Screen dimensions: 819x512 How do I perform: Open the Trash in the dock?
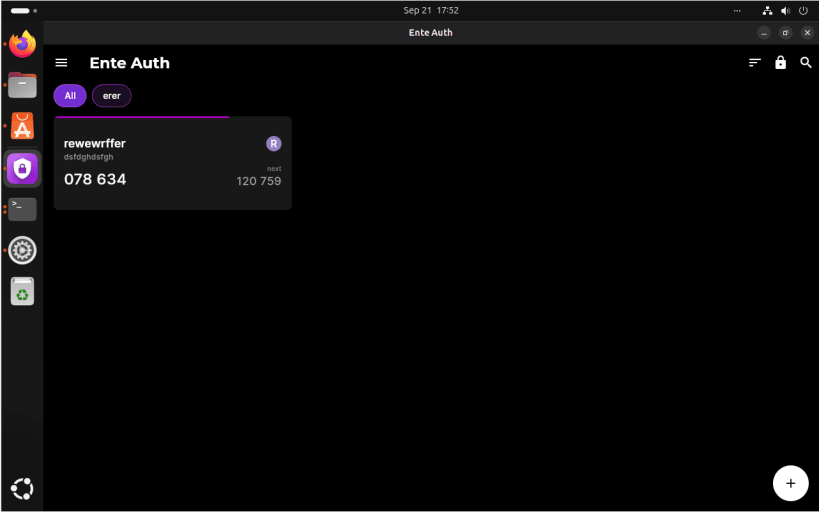tap(22, 291)
